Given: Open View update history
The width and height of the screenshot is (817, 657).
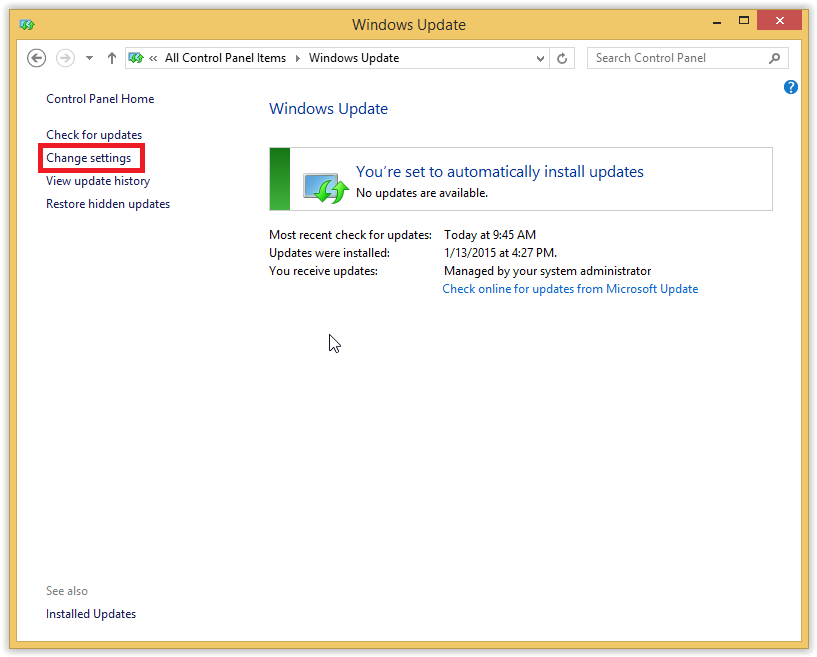Looking at the screenshot, I should (x=98, y=181).
